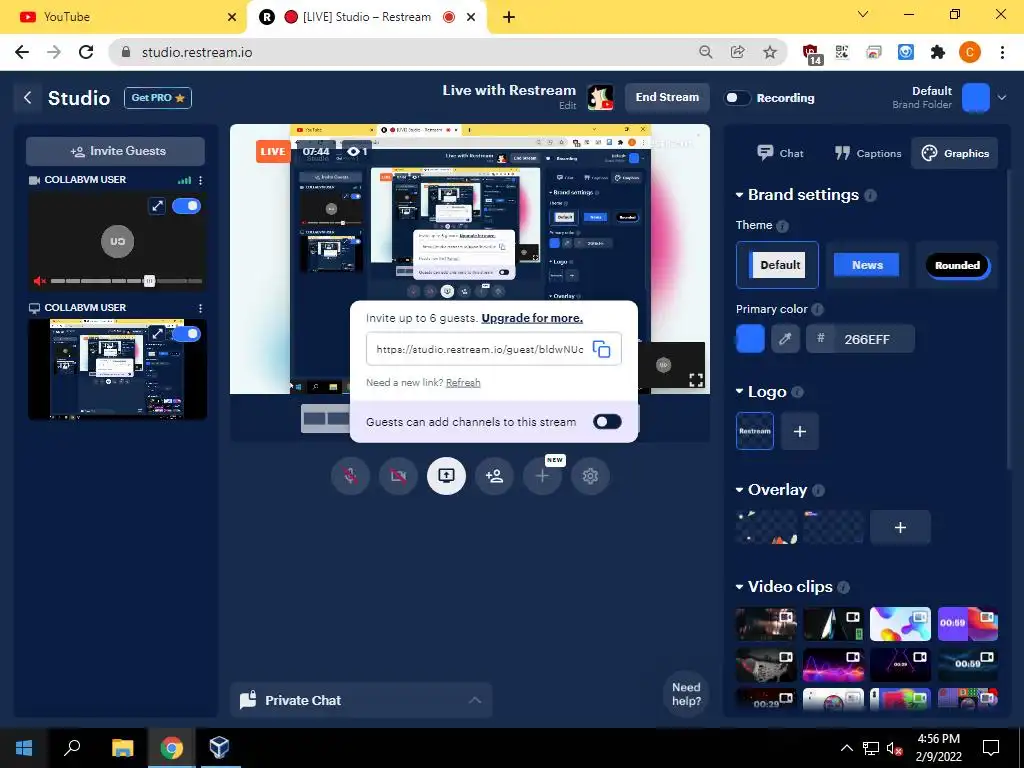Expand the first COLLABVM USER camera source
The height and width of the screenshot is (768, 1024).
[x=157, y=206]
